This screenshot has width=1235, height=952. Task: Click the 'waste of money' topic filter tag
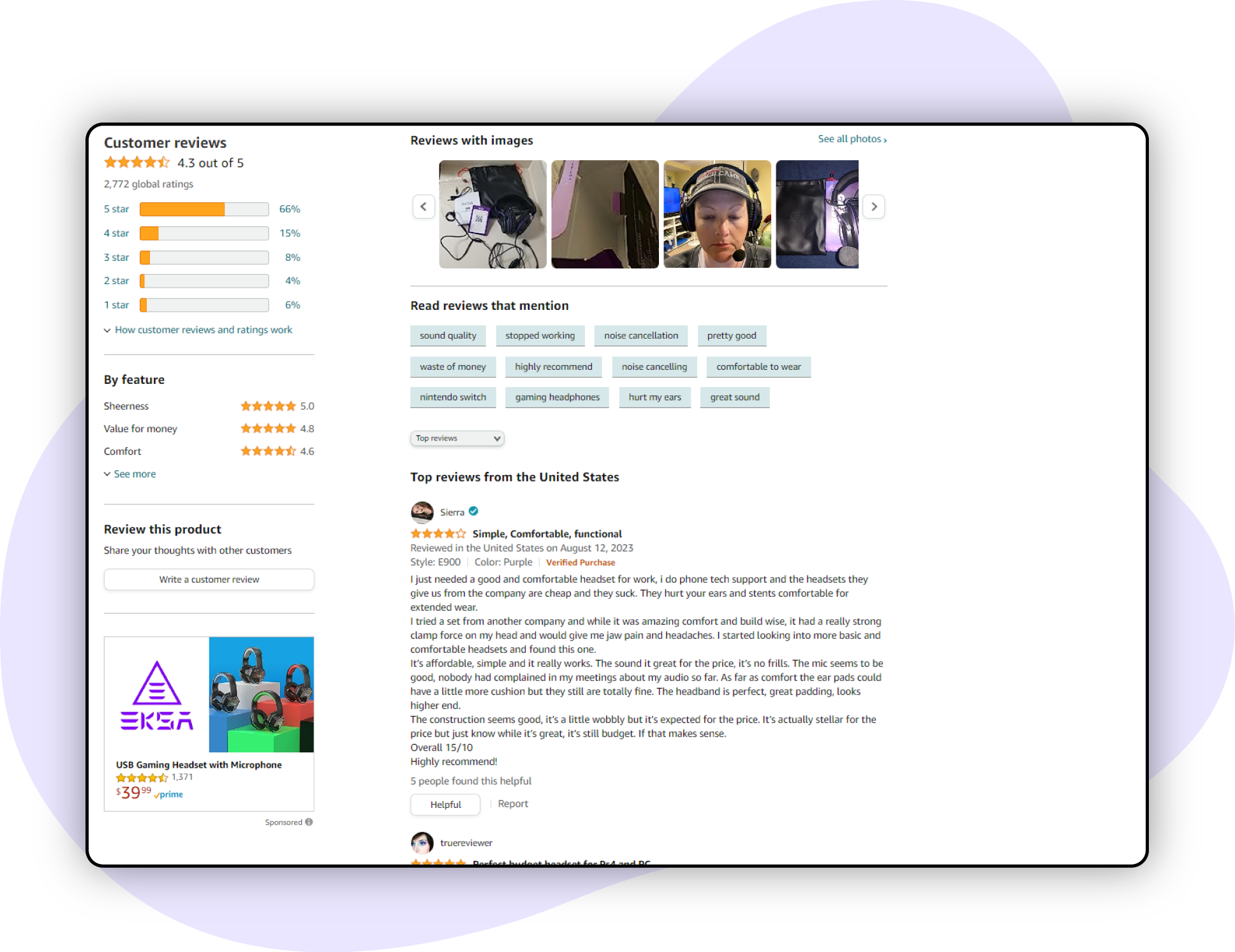(452, 366)
